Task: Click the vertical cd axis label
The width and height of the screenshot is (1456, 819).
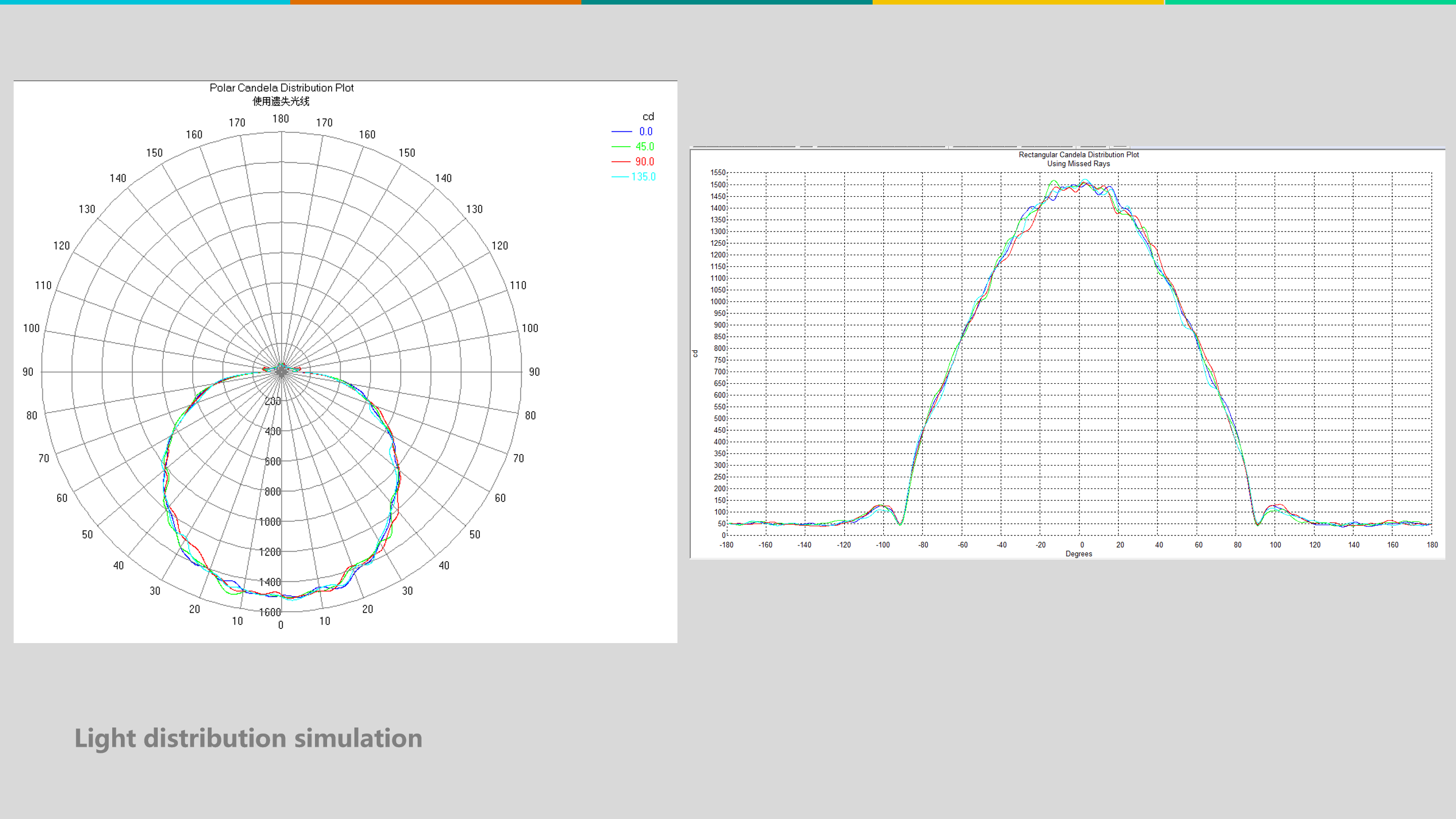Action: click(695, 354)
